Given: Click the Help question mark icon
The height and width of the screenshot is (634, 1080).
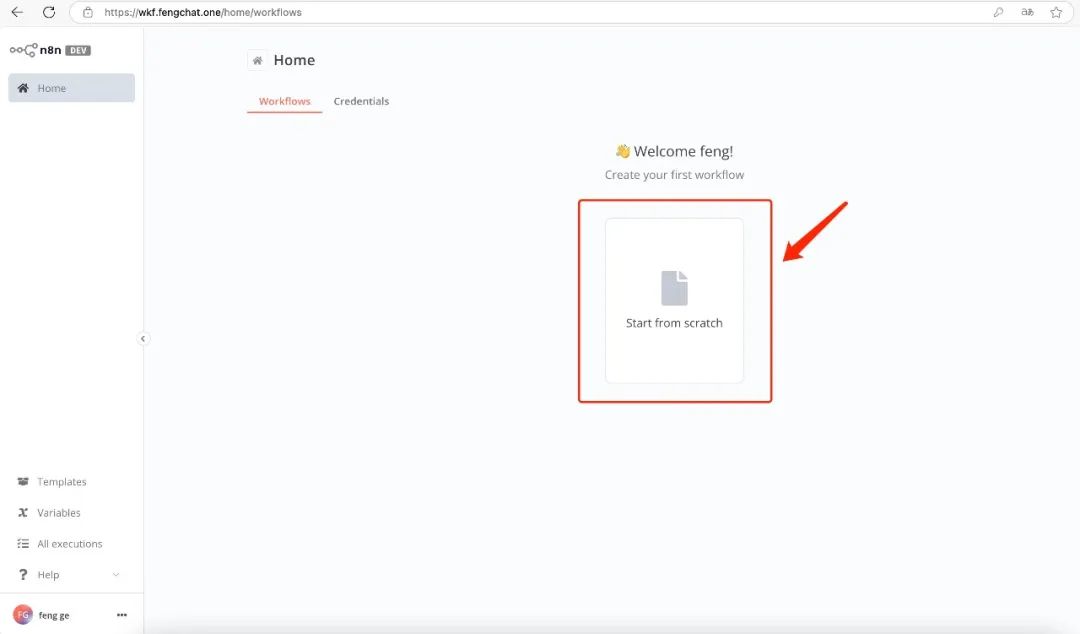Looking at the screenshot, I should (x=23, y=575).
